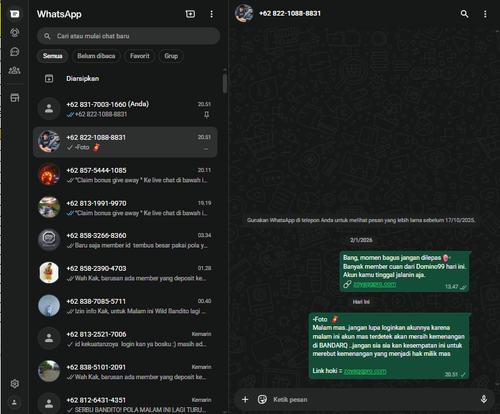Focus the 'Ketik pesan' message field

tap(373, 399)
